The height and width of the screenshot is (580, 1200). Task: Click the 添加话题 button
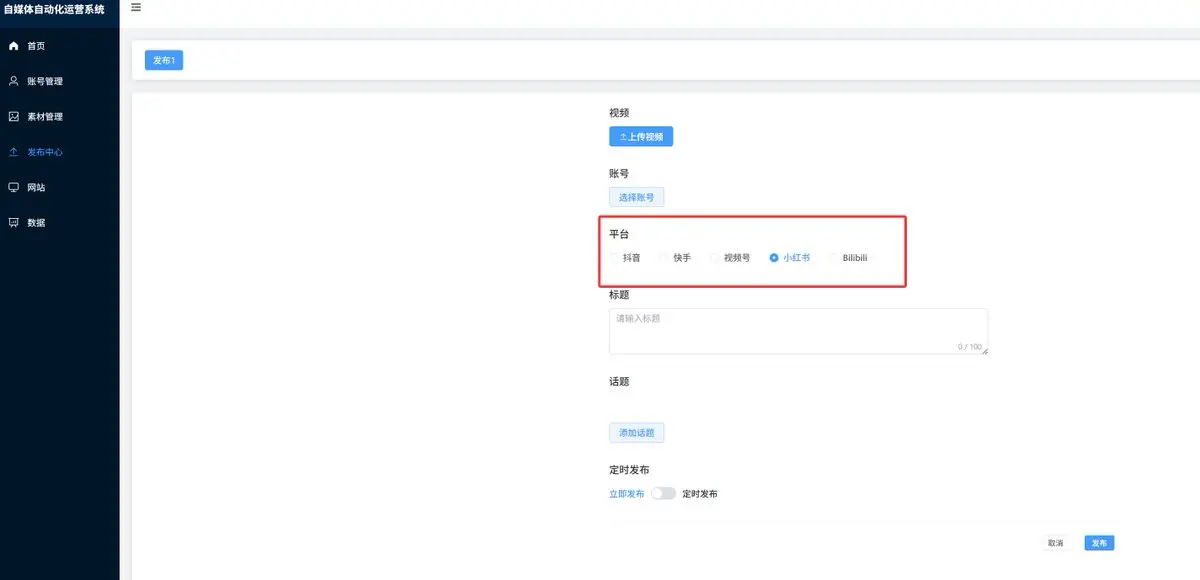pos(637,433)
